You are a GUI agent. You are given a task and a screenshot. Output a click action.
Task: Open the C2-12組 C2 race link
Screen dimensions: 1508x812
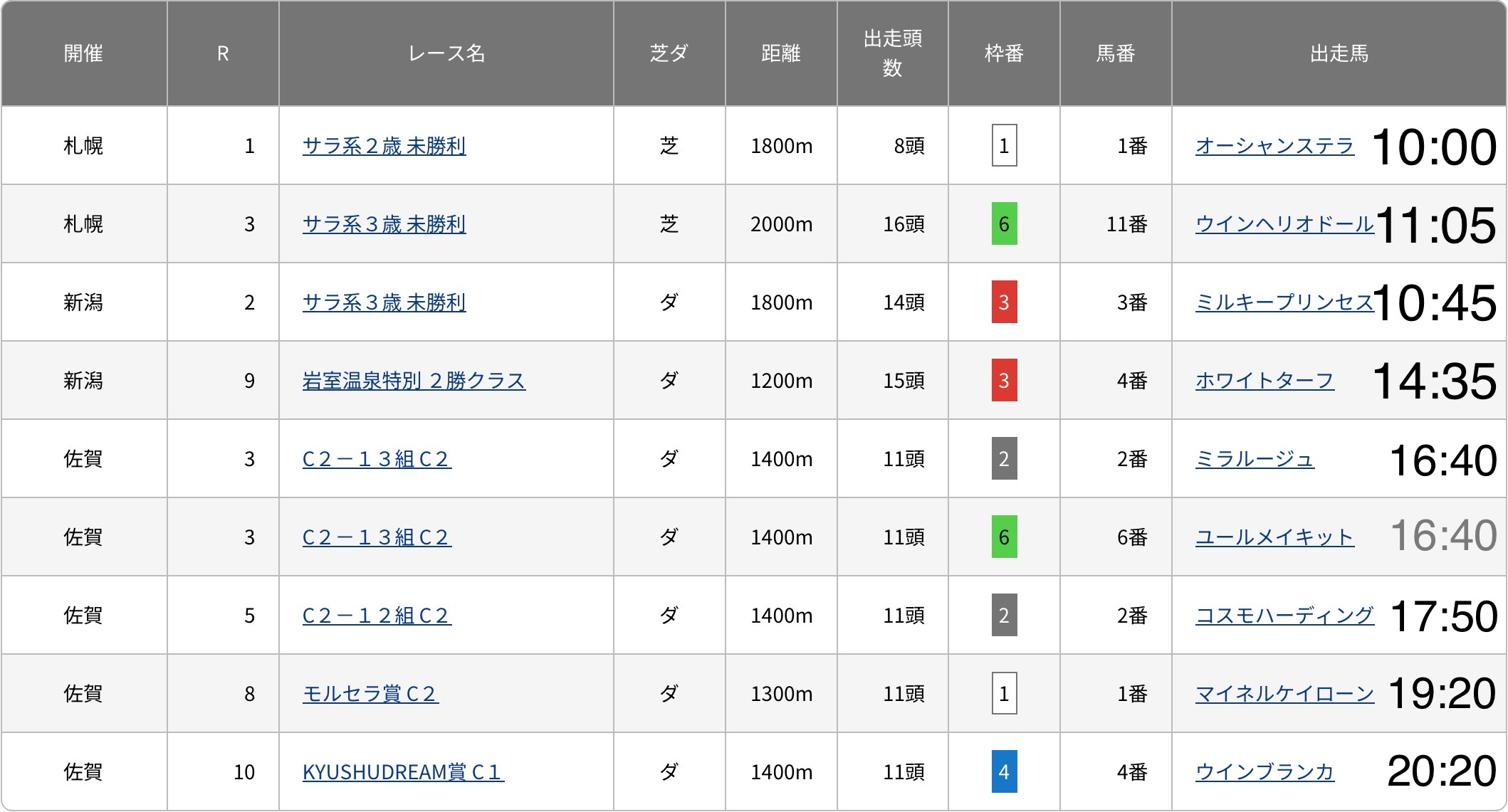click(377, 616)
